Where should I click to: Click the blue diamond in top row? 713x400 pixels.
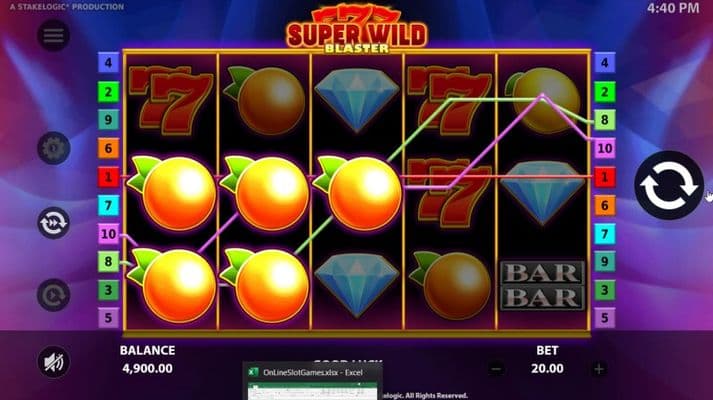click(357, 100)
